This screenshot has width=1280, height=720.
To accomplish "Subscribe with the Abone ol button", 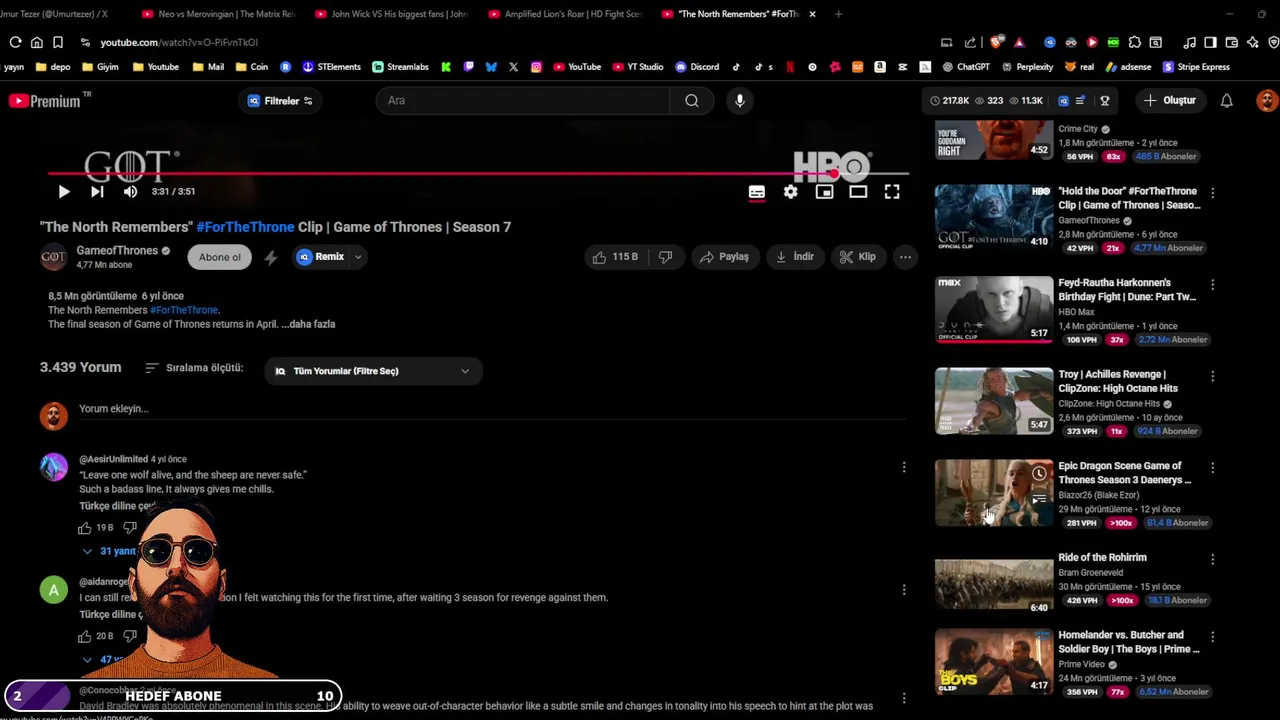I will [x=220, y=257].
